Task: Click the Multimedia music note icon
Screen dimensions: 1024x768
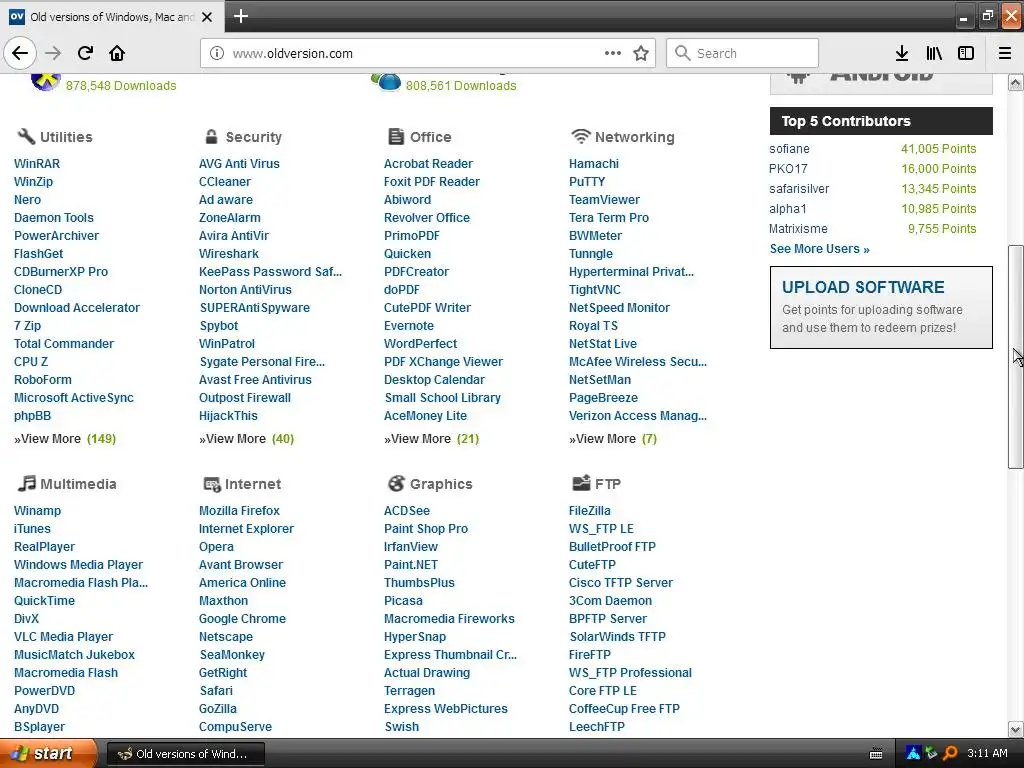Action: tap(26, 483)
